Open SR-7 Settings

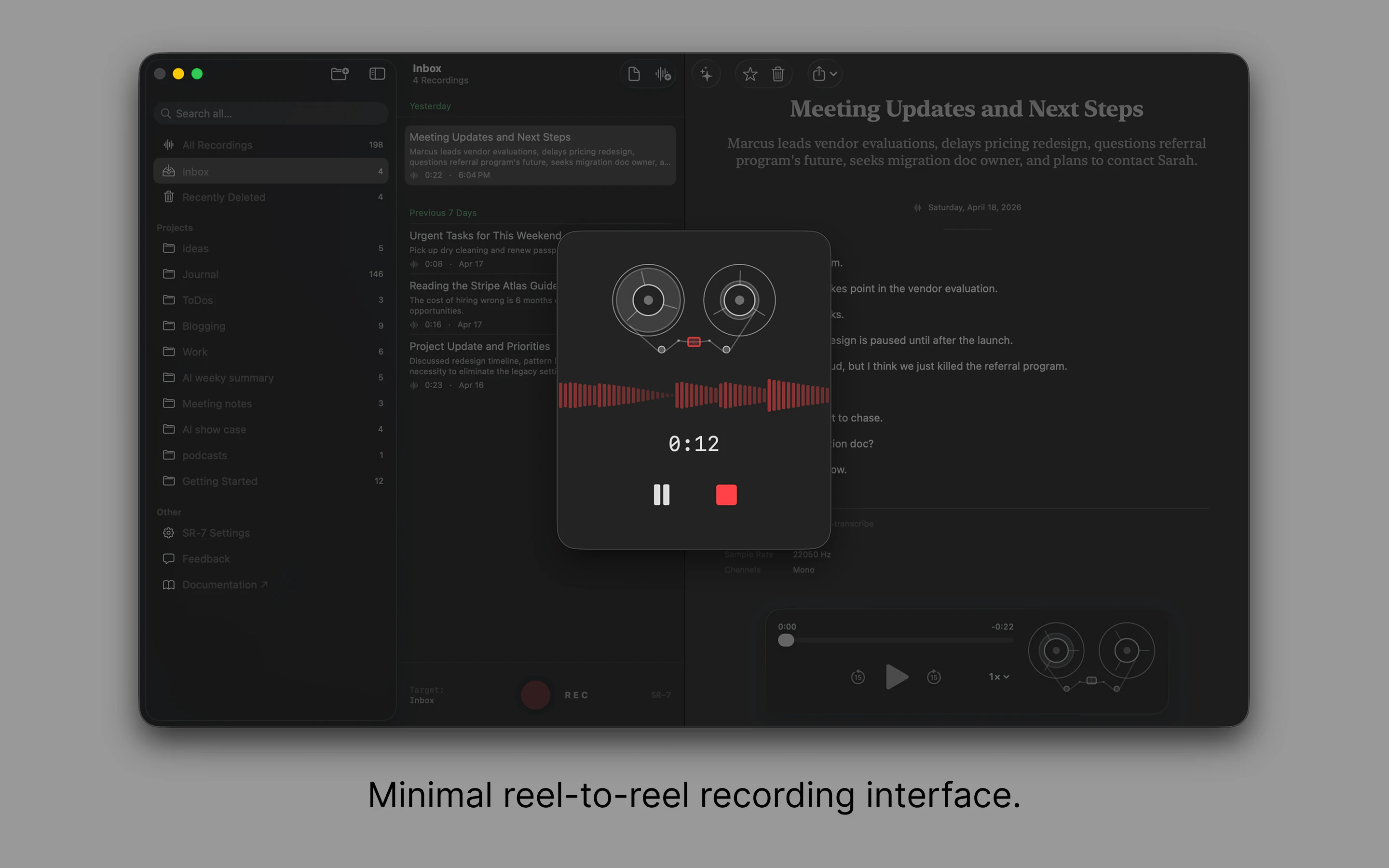coord(271,533)
